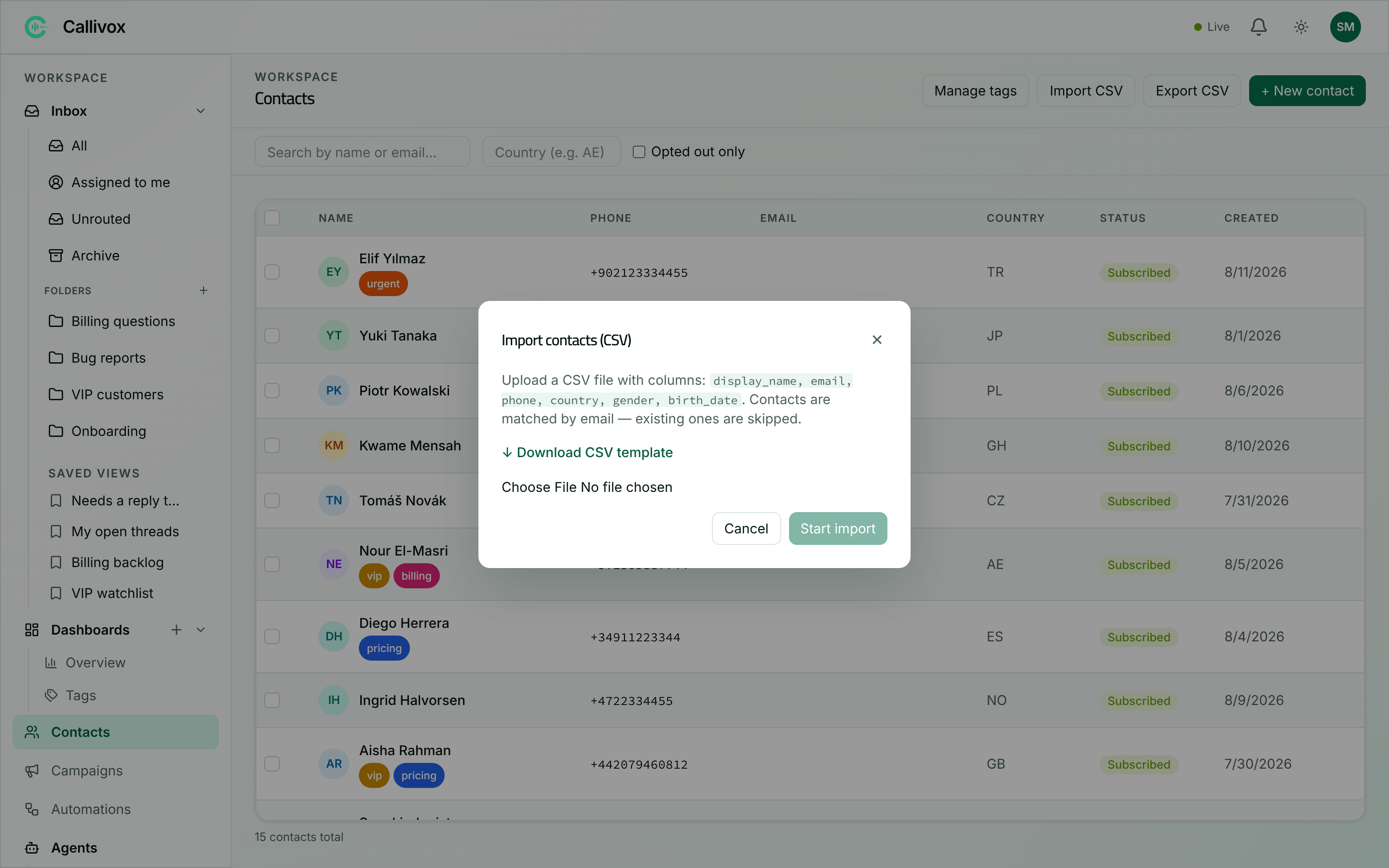This screenshot has height=868, width=1389.
Task: Click the Live status indicator
Action: (1211, 27)
